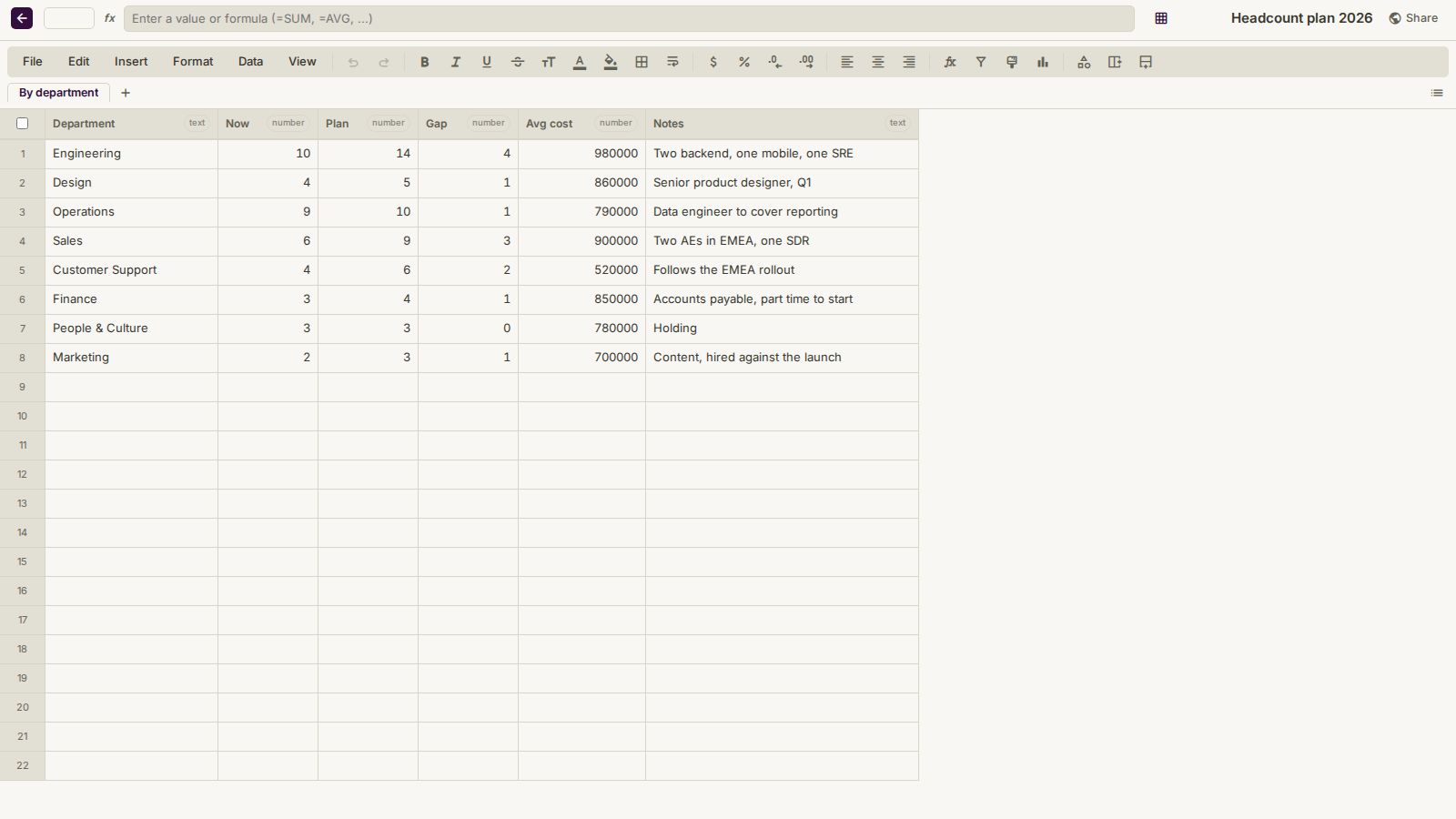Toggle bold formatting in the toolbar

pos(424,62)
